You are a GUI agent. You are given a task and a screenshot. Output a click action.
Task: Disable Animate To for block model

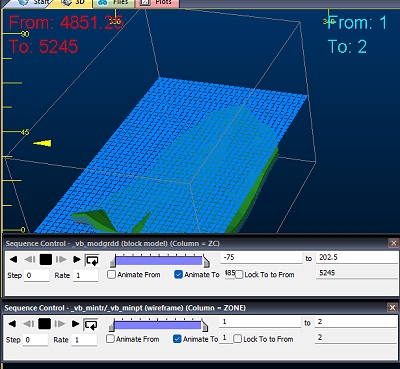click(178, 275)
